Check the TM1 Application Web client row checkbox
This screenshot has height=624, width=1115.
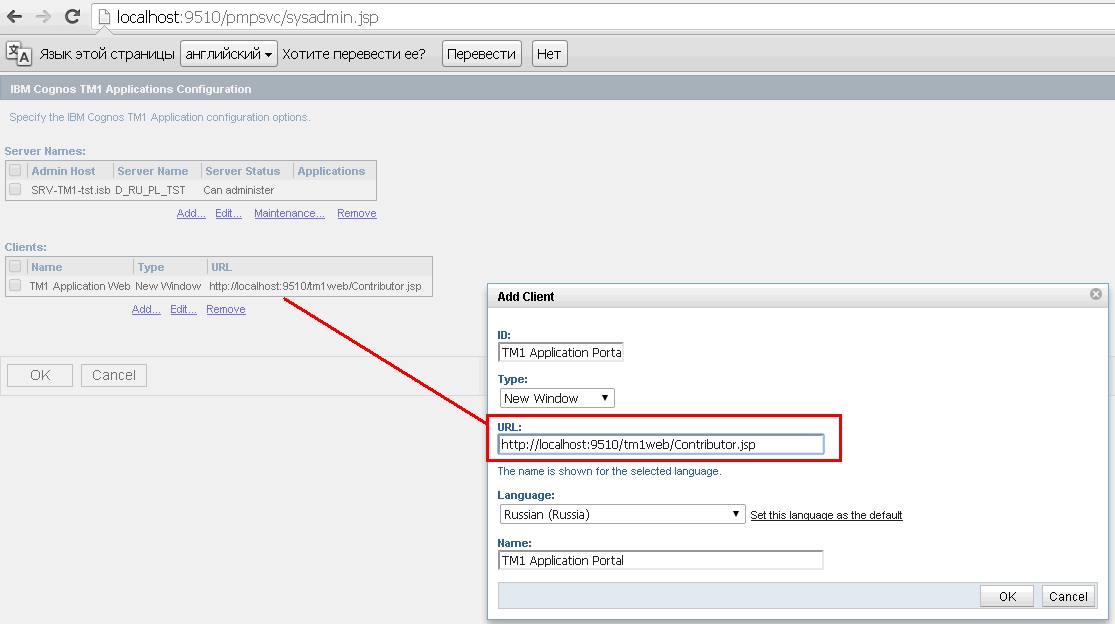tap(15, 286)
